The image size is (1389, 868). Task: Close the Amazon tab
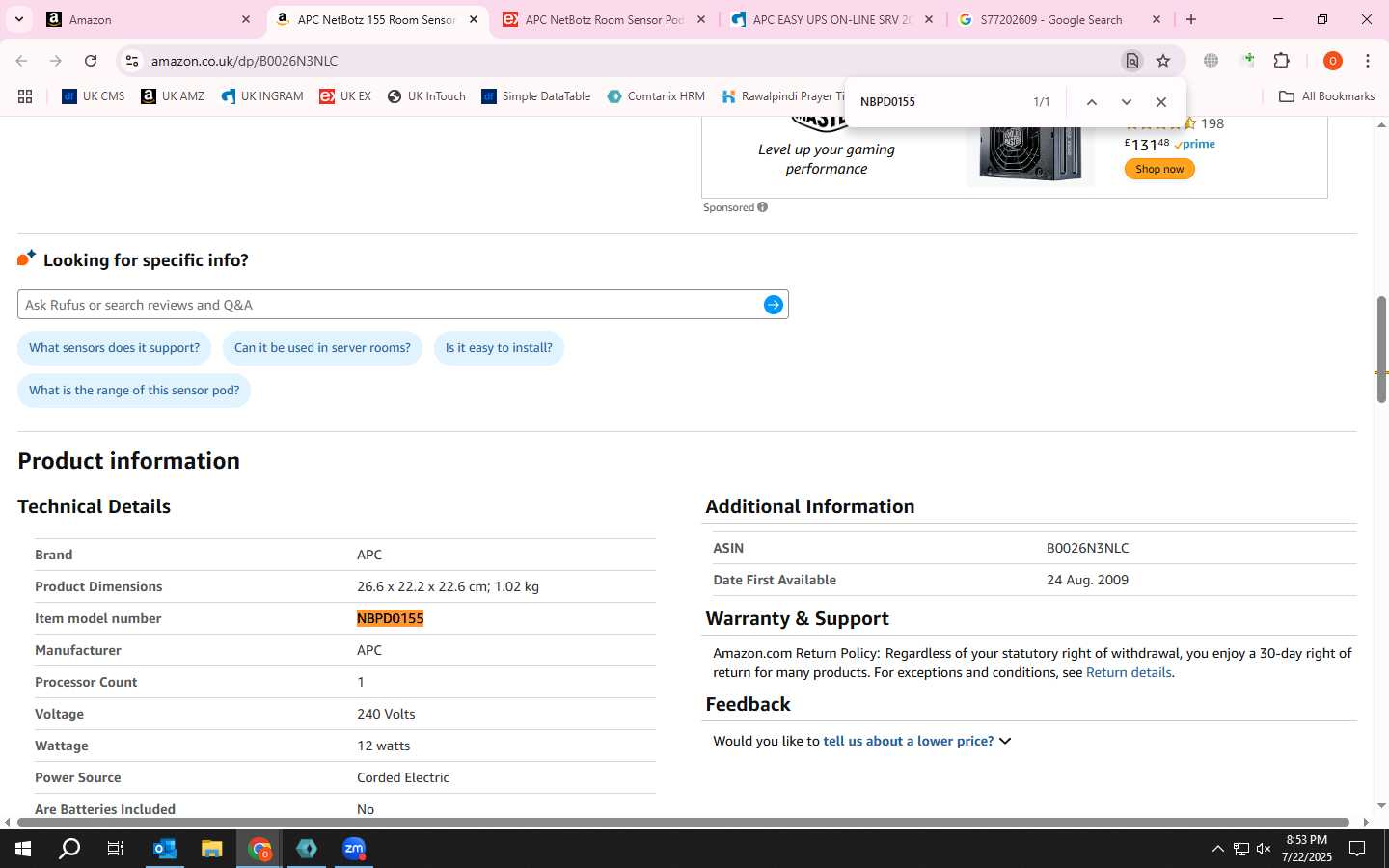(x=246, y=19)
